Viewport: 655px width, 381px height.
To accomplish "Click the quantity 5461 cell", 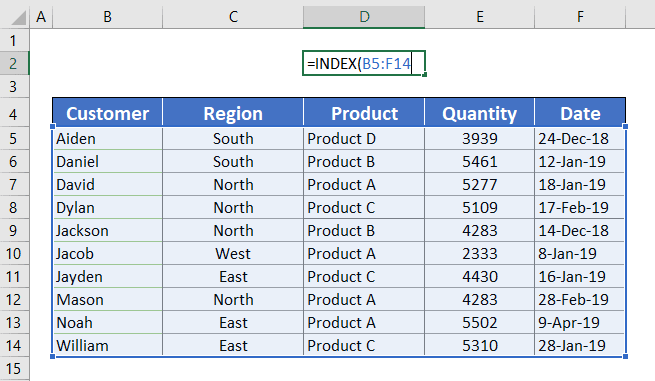I will (x=480, y=162).
